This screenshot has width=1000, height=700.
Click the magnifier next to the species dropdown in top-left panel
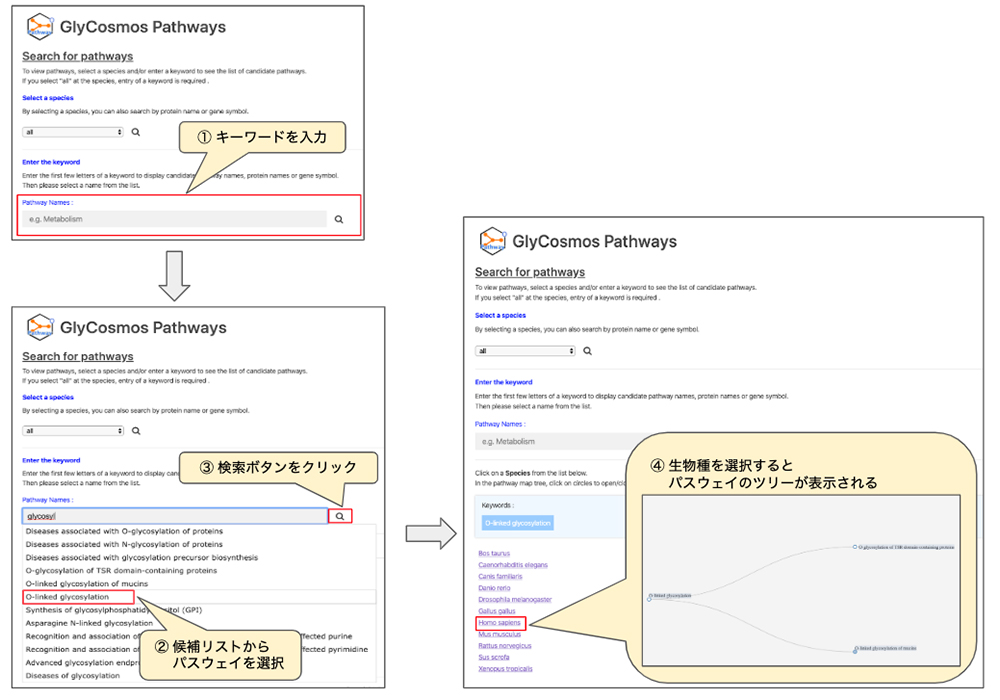click(136, 132)
